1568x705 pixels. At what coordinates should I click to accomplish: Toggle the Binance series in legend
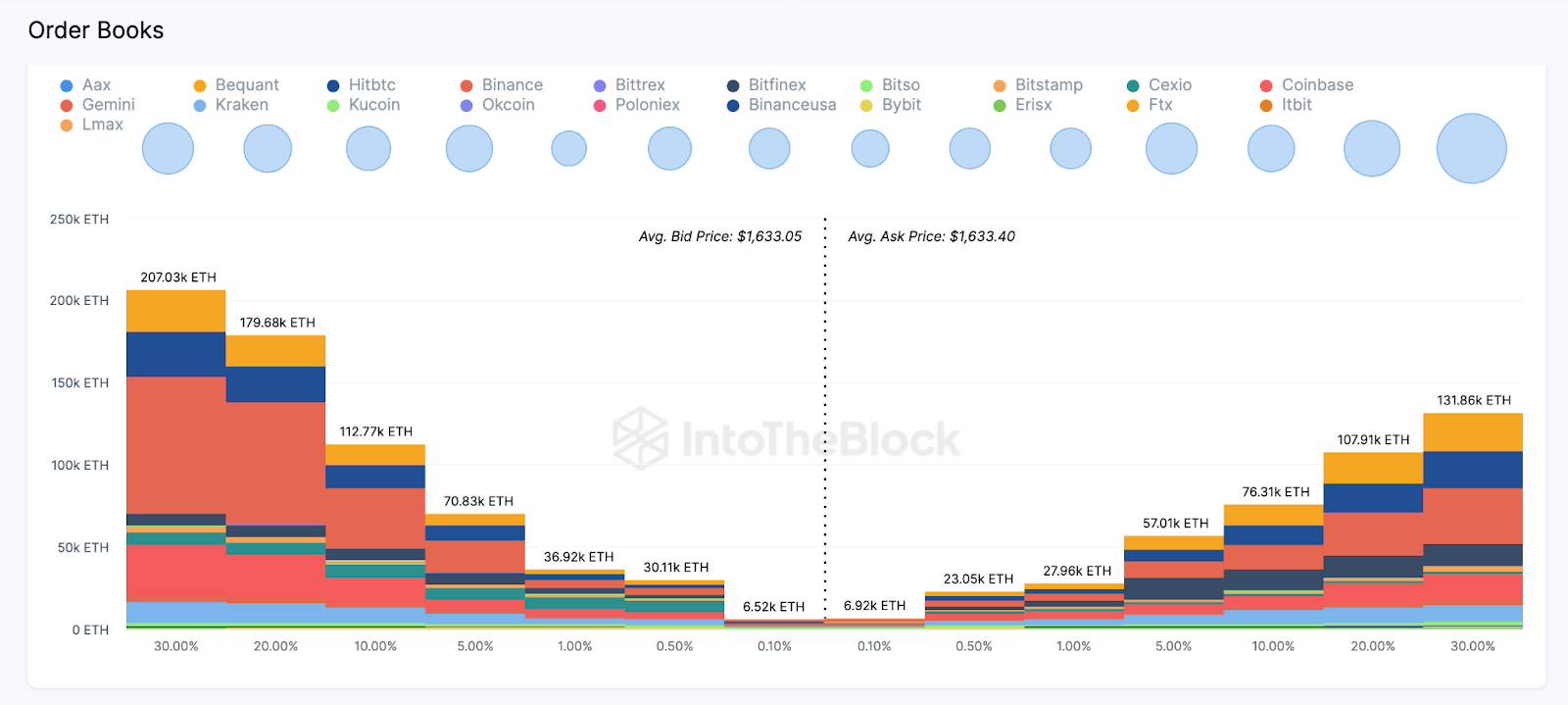point(512,85)
